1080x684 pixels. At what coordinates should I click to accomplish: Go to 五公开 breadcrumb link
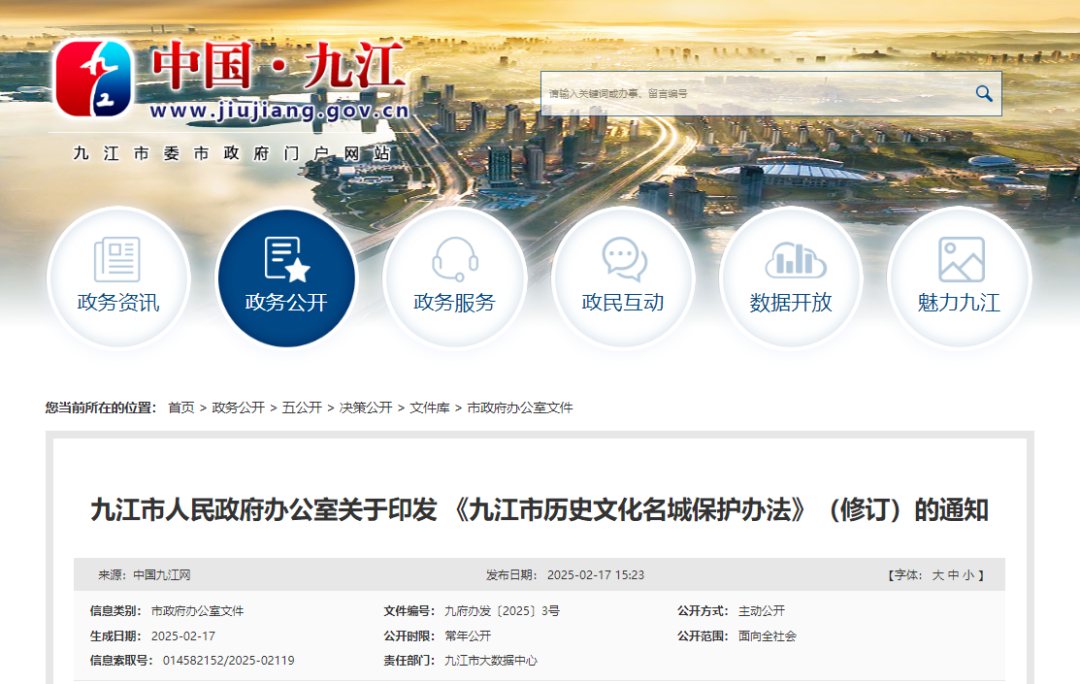[302, 408]
